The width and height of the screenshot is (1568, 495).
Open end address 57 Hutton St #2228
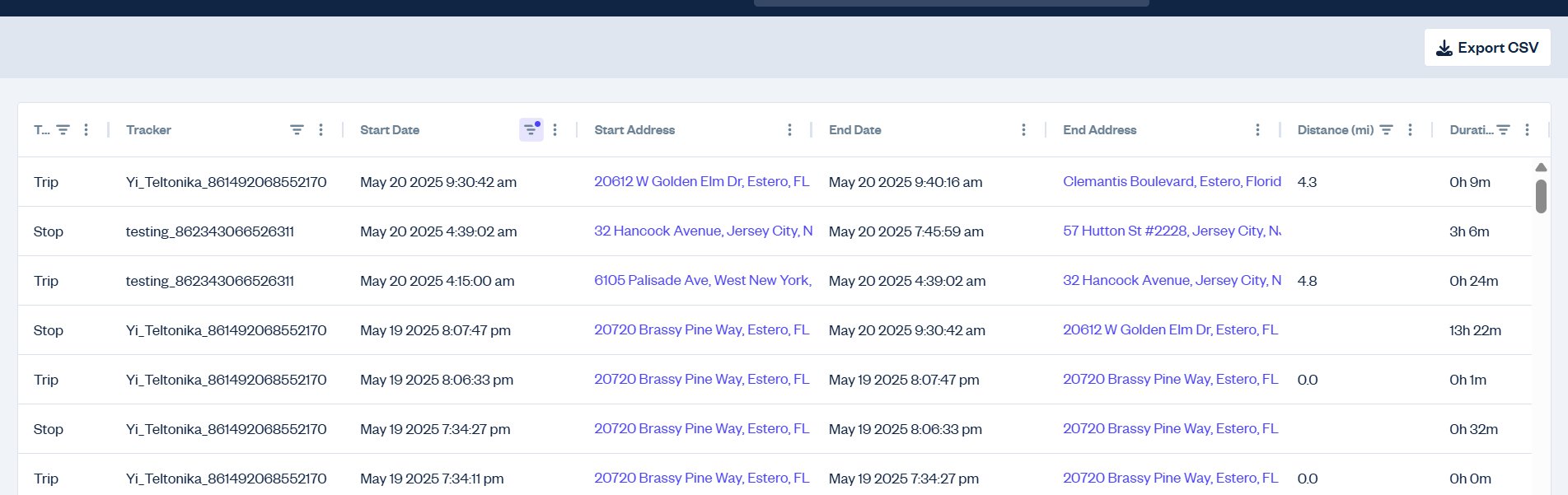[x=1172, y=231]
